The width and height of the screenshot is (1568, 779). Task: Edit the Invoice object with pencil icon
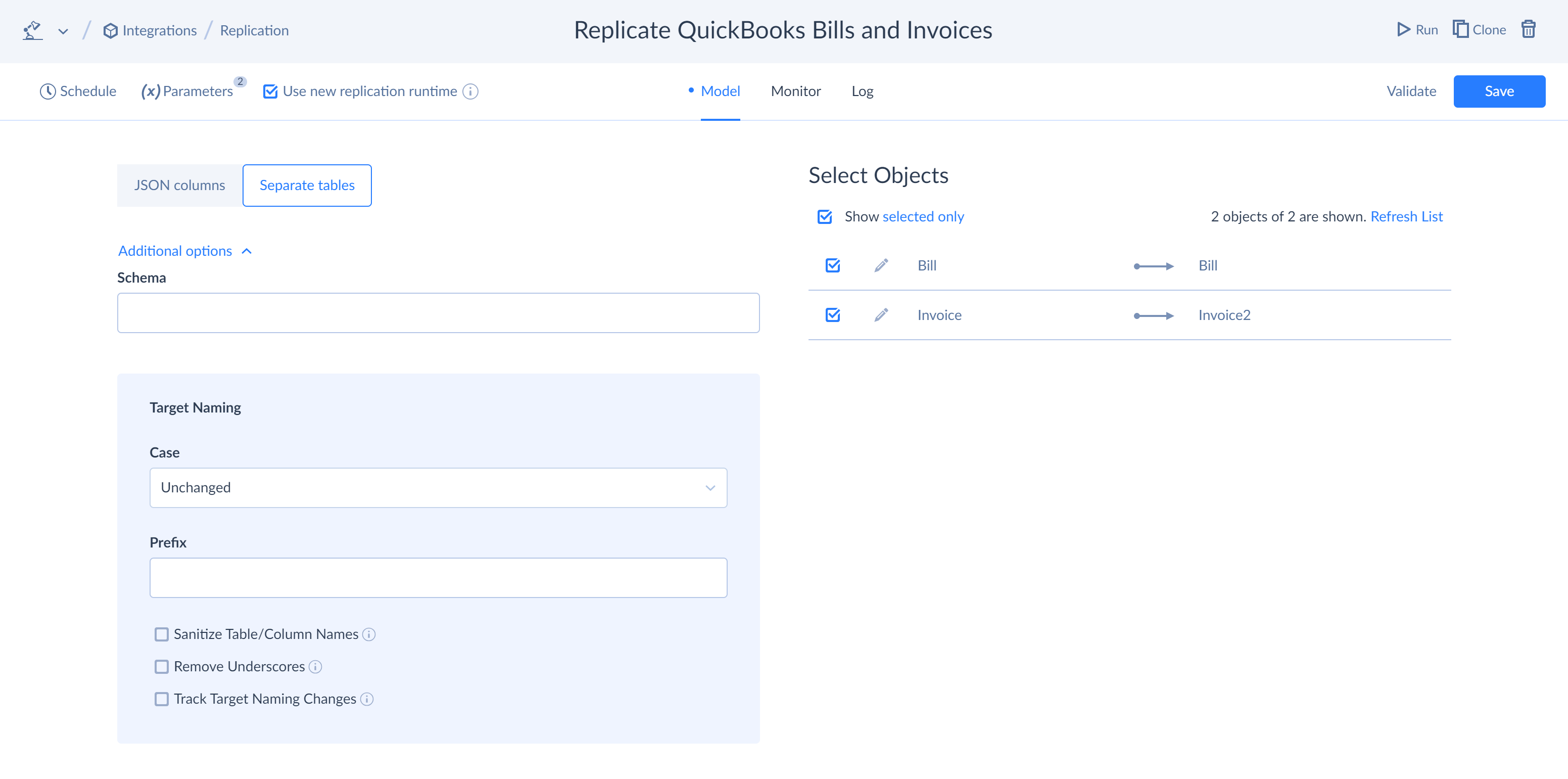[881, 315]
